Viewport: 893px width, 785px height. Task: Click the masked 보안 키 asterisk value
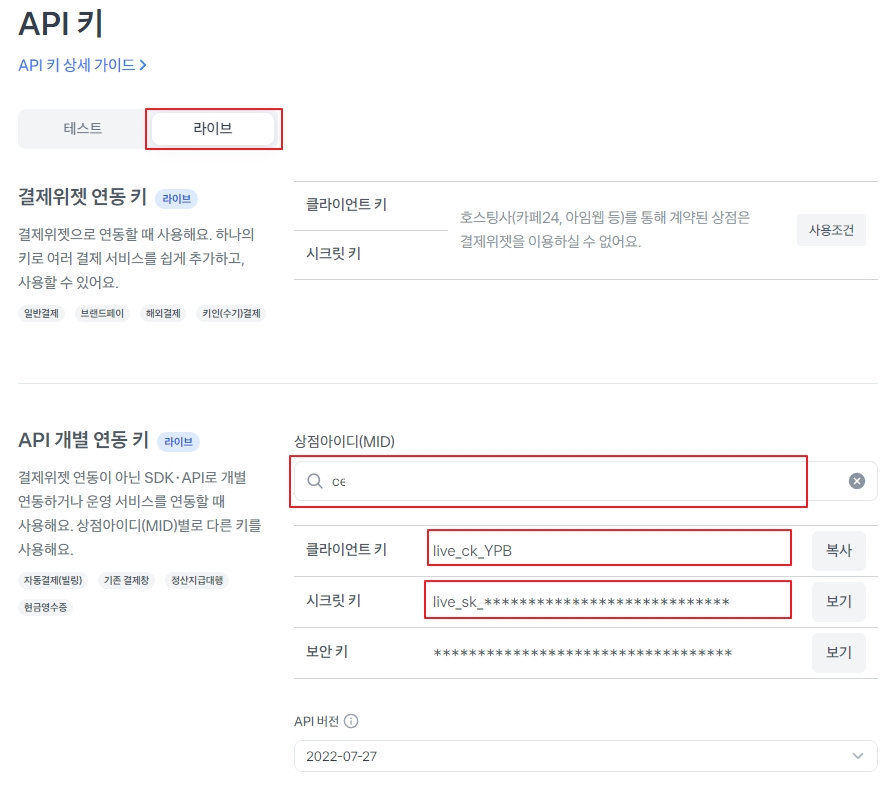583,653
